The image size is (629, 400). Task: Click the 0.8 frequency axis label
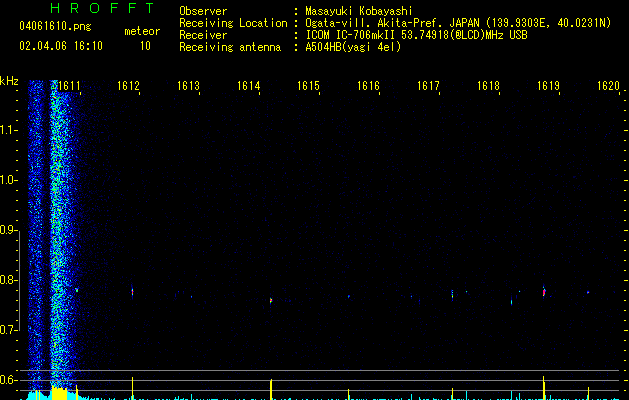(9, 280)
